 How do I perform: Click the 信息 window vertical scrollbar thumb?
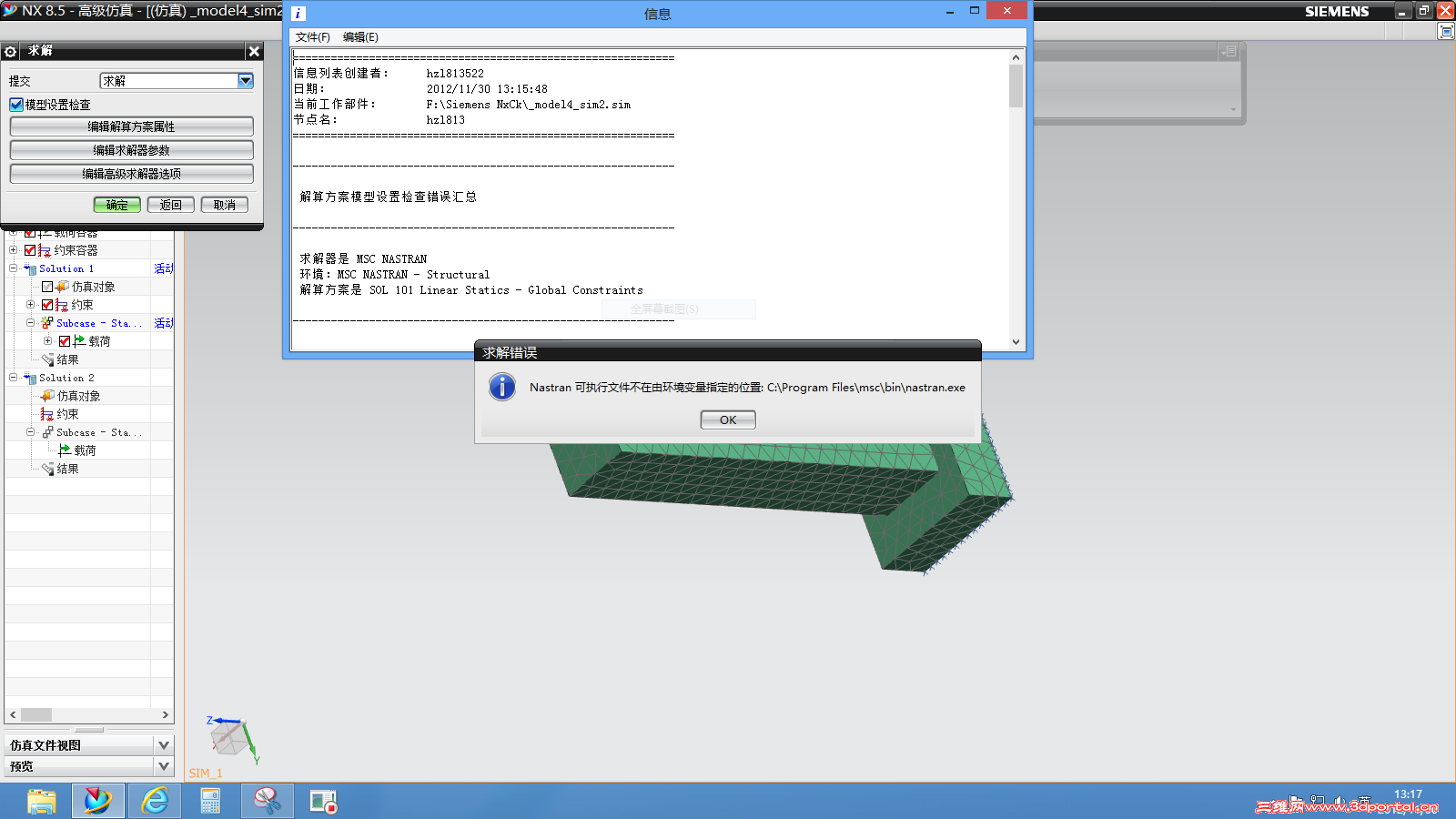tap(1016, 86)
